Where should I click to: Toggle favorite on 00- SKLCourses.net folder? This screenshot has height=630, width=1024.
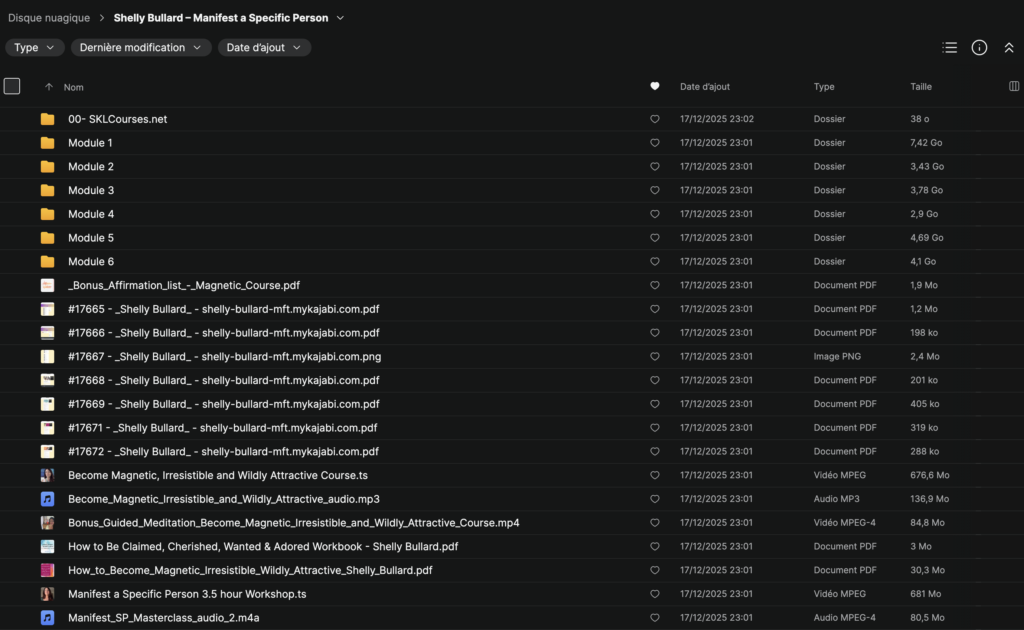tap(655, 119)
